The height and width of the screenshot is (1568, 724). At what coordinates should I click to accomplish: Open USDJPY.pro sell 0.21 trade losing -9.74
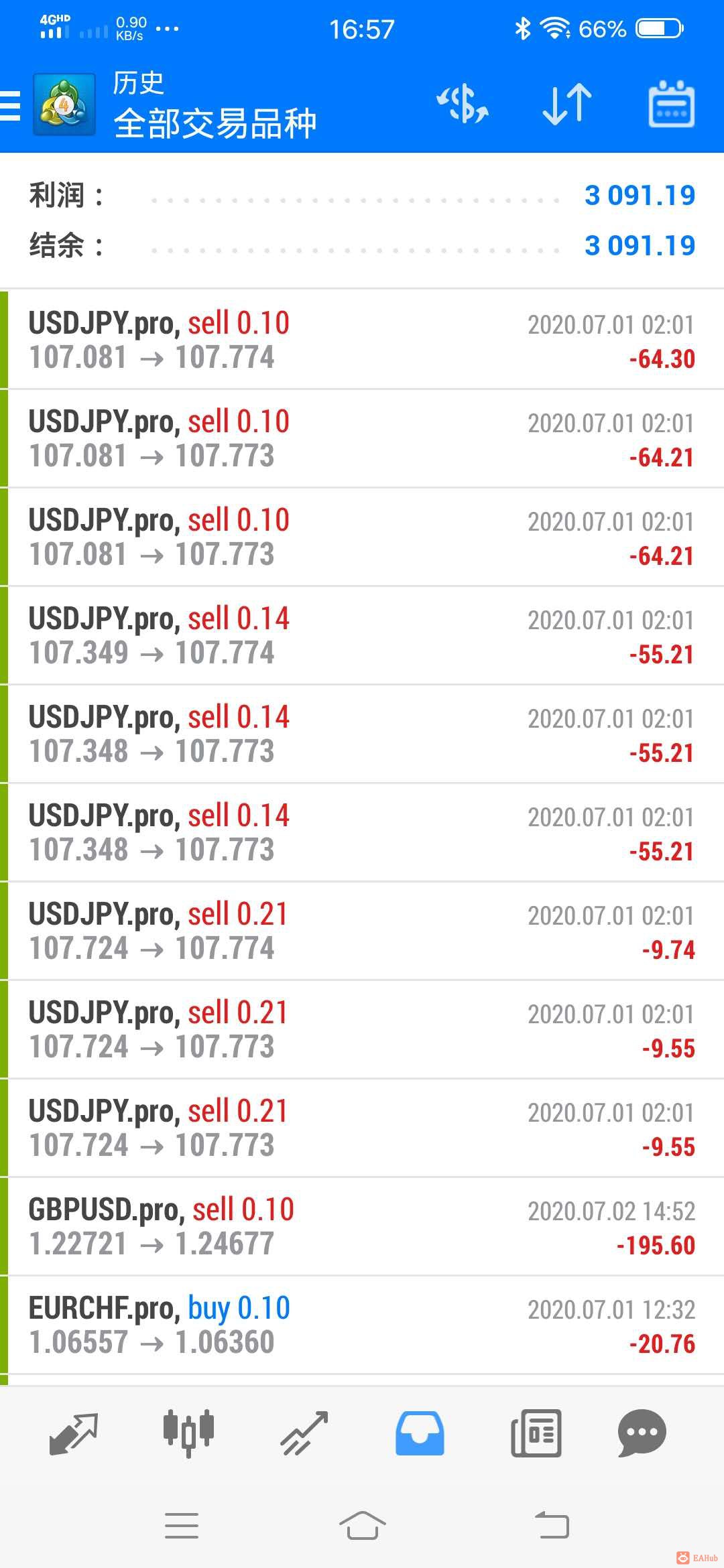pyautogui.click(x=362, y=931)
